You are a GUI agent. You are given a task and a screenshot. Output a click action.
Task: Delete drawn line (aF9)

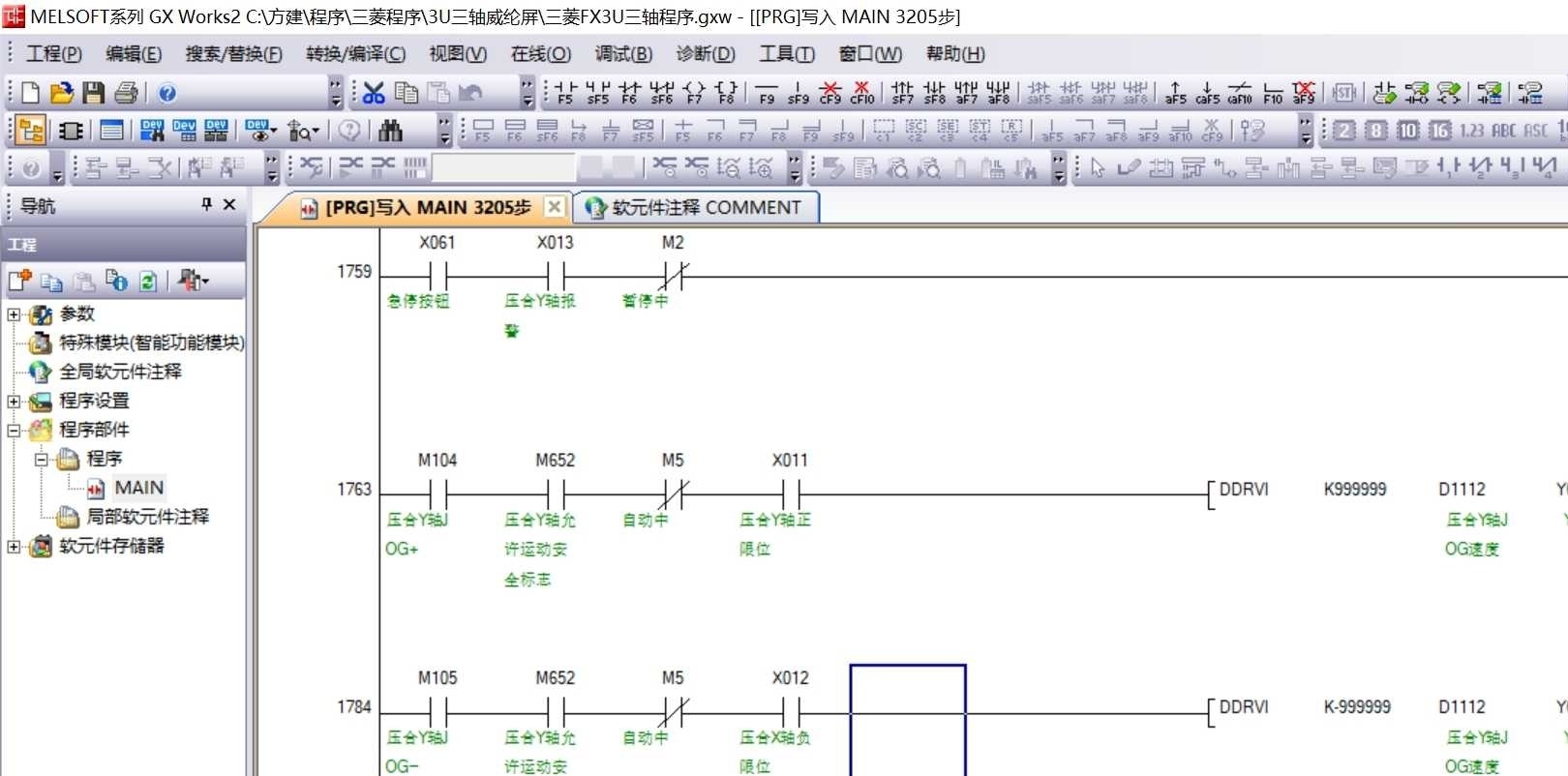(x=1305, y=93)
